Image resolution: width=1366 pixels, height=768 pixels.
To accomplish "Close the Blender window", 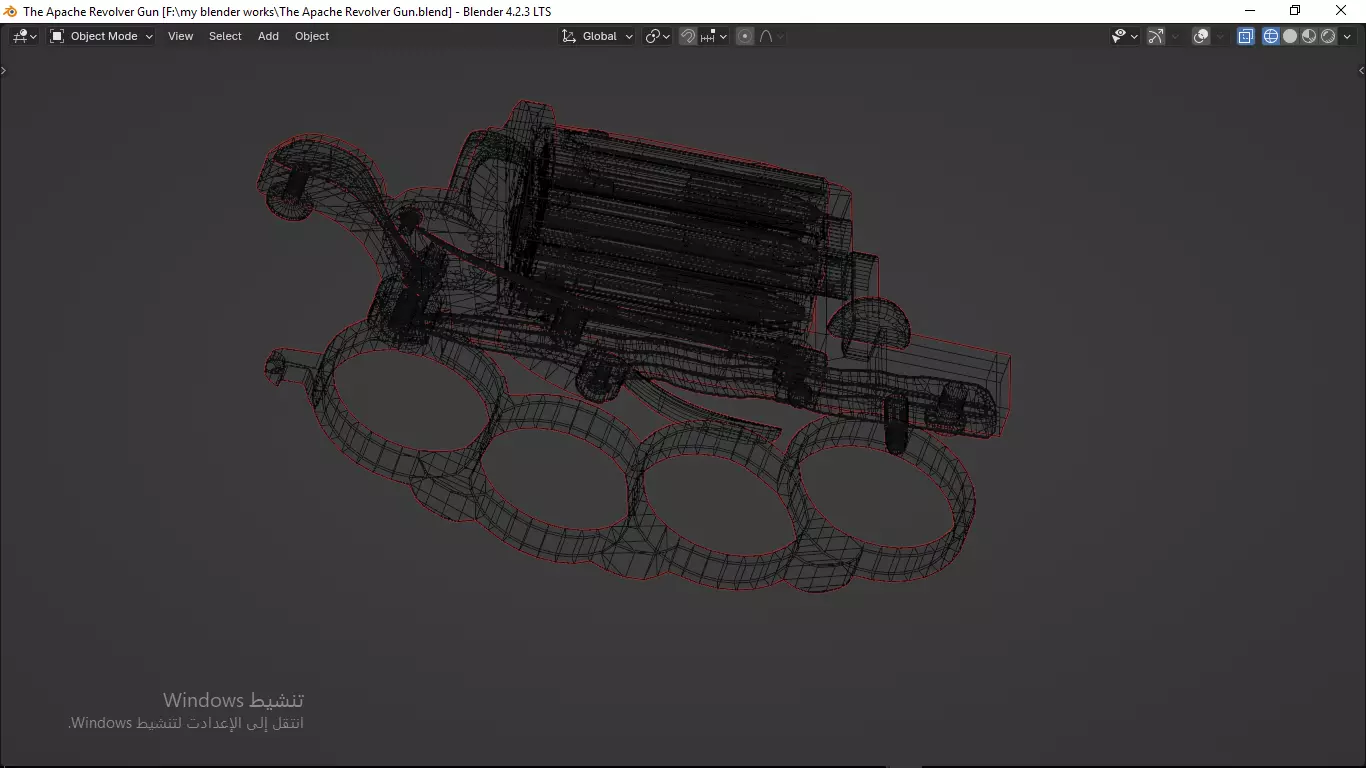I will (x=1342, y=11).
